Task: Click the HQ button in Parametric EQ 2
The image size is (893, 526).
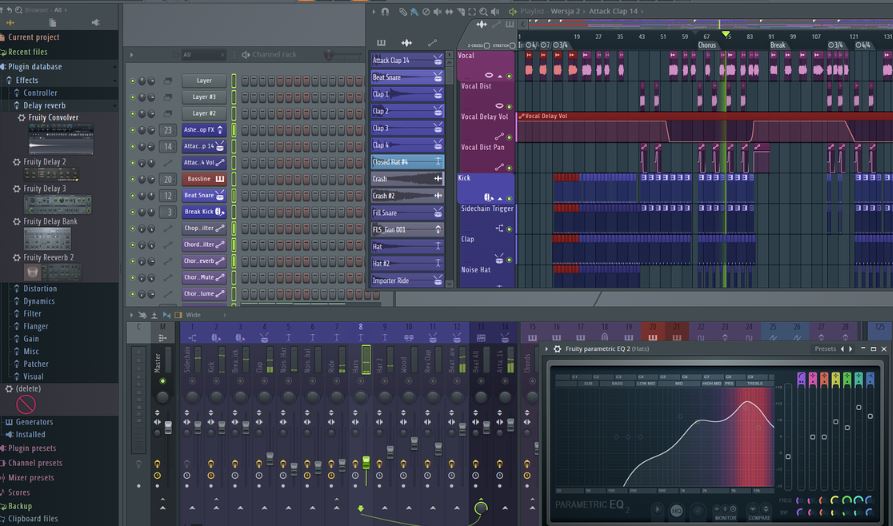Action: (x=677, y=511)
